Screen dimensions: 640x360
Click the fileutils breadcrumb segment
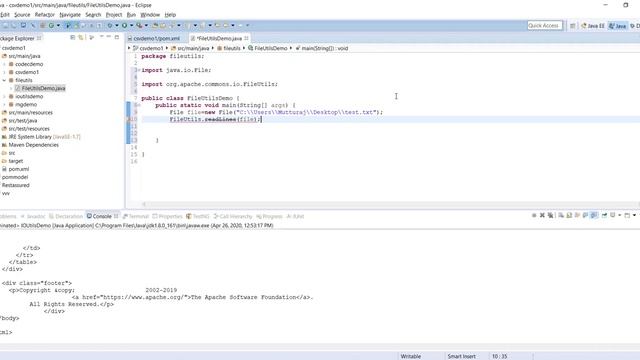pos(229,48)
